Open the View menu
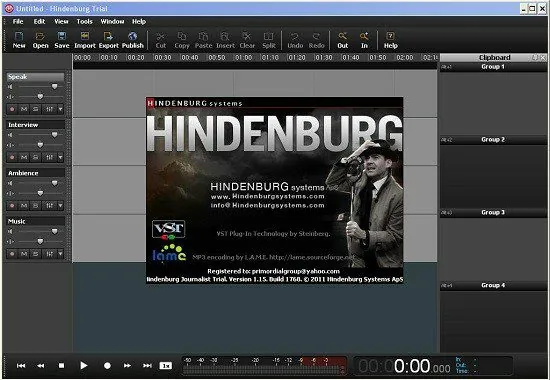550x380 pixels. 61,21
